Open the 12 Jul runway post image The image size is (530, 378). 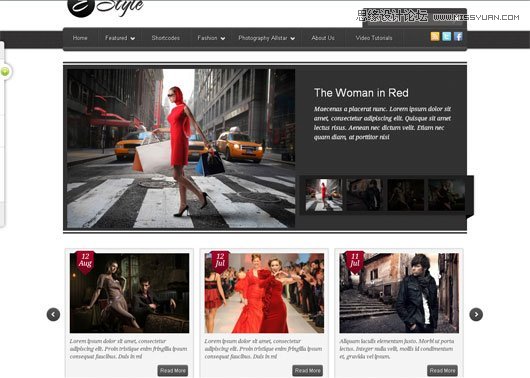click(x=264, y=293)
